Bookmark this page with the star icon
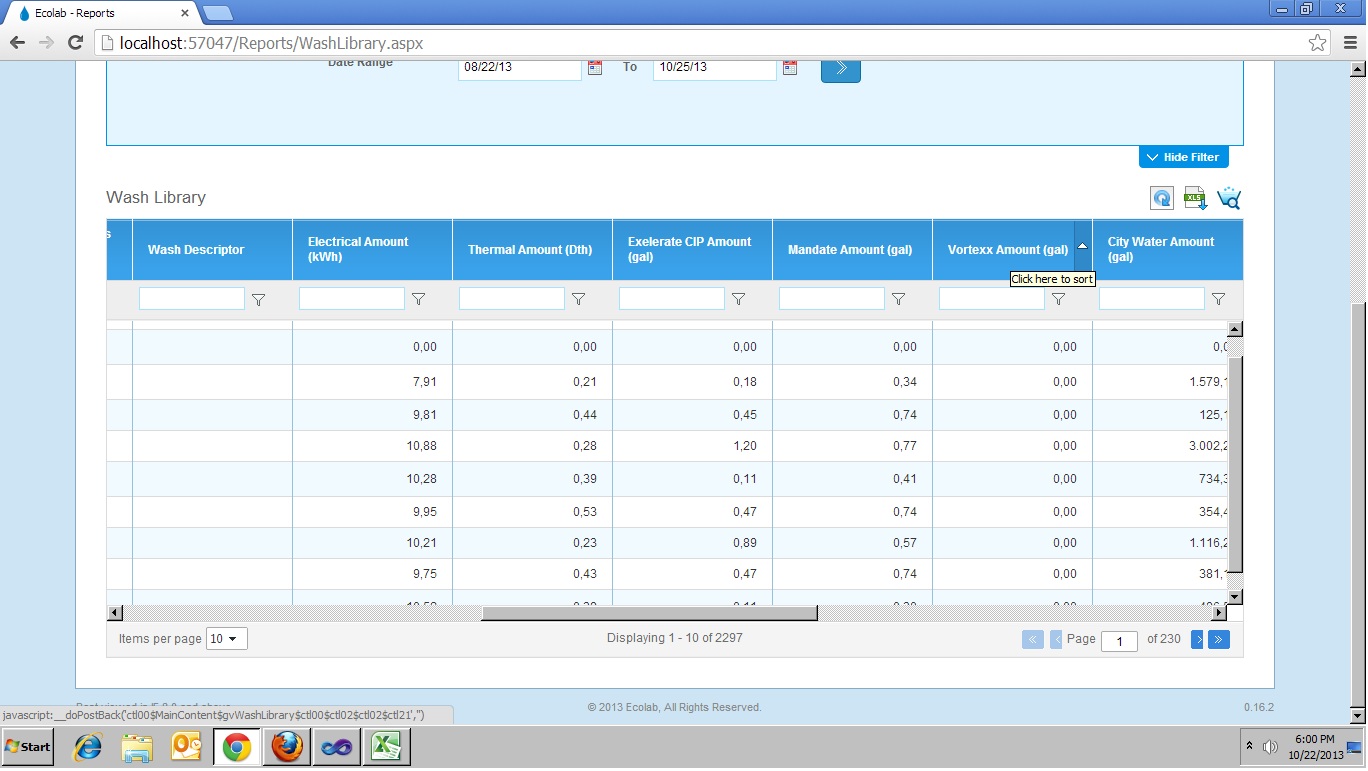The image size is (1368, 771). point(1318,43)
